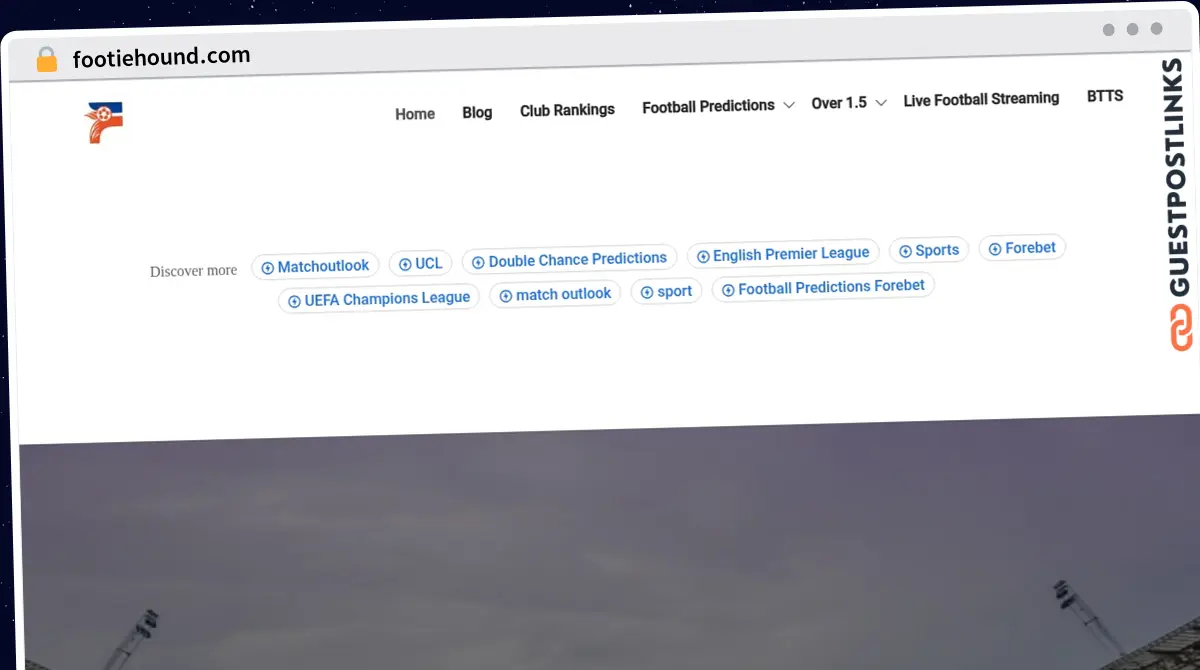Open Double Chance Predictions tag
This screenshot has width=1200, height=670.
point(569,260)
